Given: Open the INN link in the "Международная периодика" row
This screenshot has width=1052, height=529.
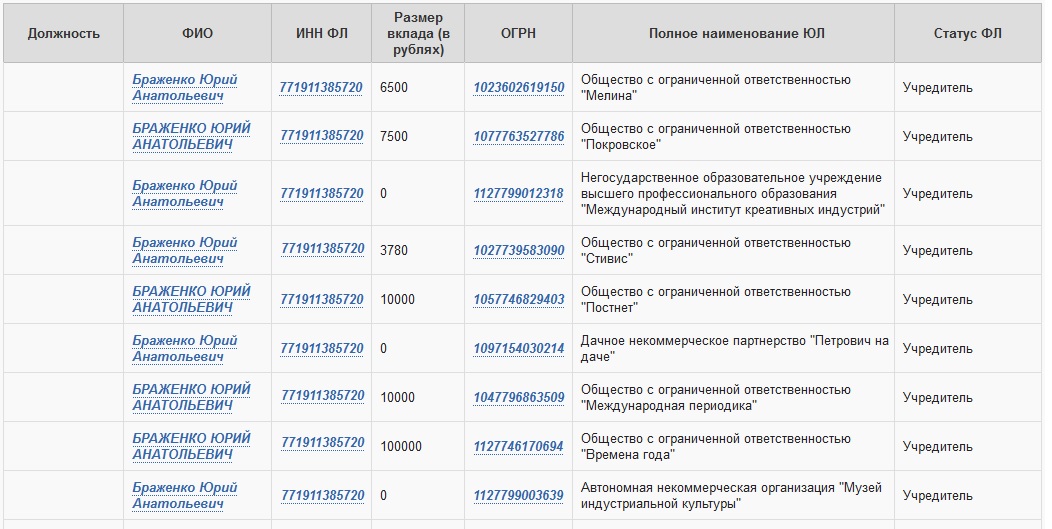Looking at the screenshot, I should (x=322, y=397).
